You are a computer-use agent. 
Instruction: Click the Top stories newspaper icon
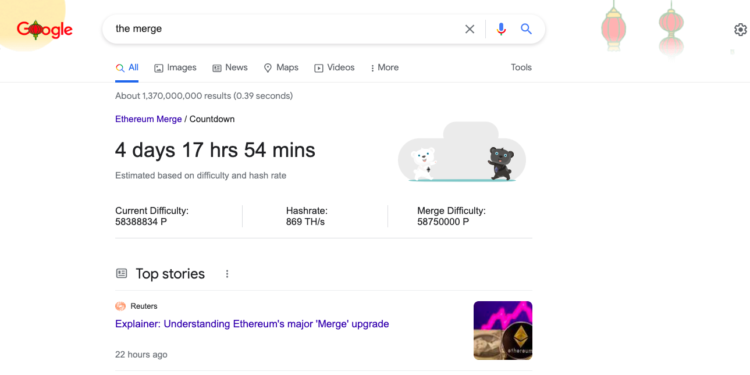(x=121, y=274)
